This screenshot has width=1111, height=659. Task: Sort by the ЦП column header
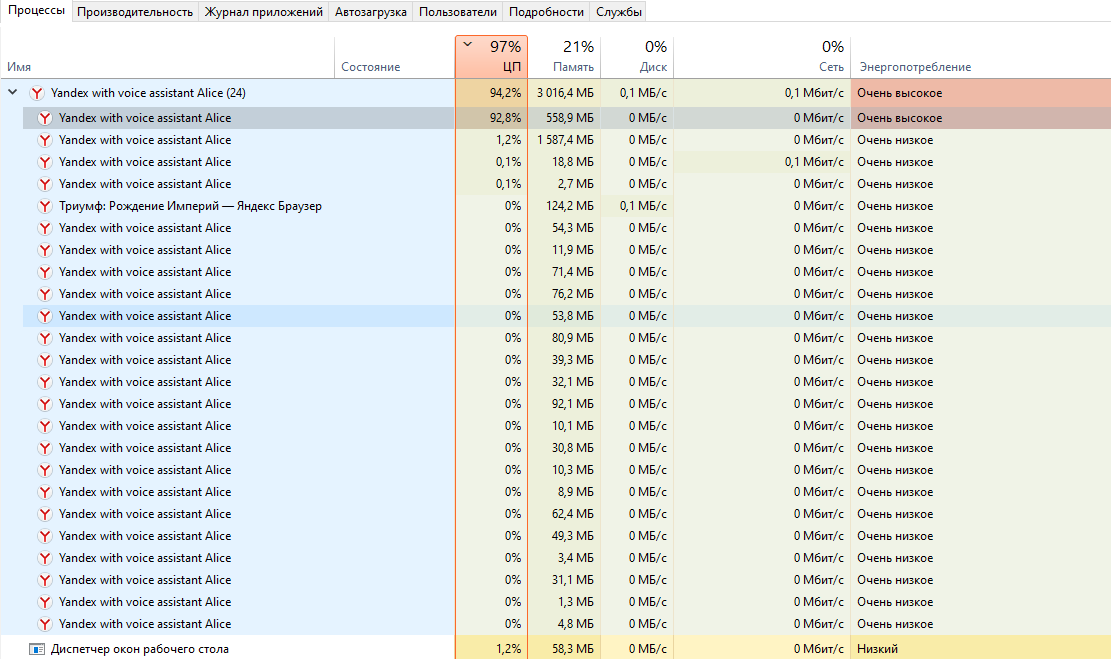(491, 57)
